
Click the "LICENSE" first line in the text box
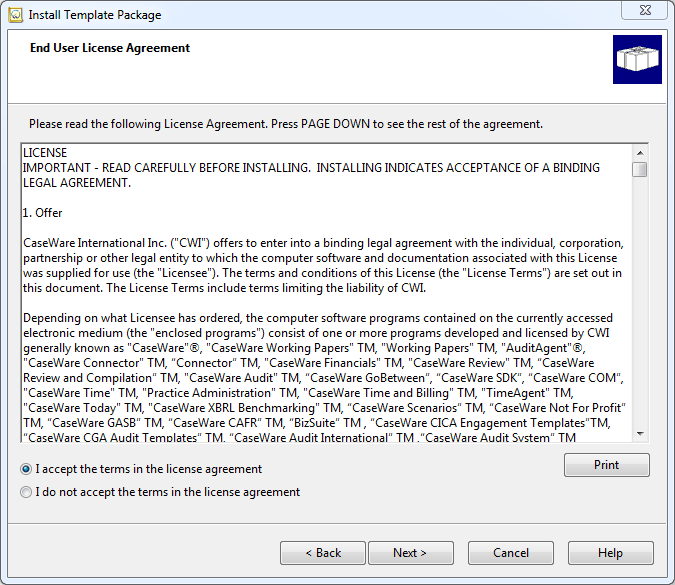pos(45,153)
